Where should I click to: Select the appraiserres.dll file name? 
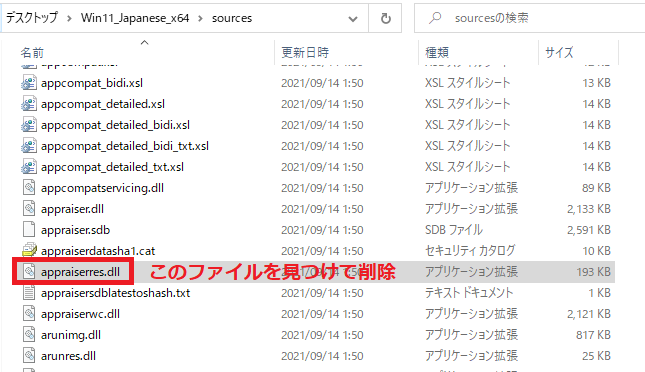80,272
